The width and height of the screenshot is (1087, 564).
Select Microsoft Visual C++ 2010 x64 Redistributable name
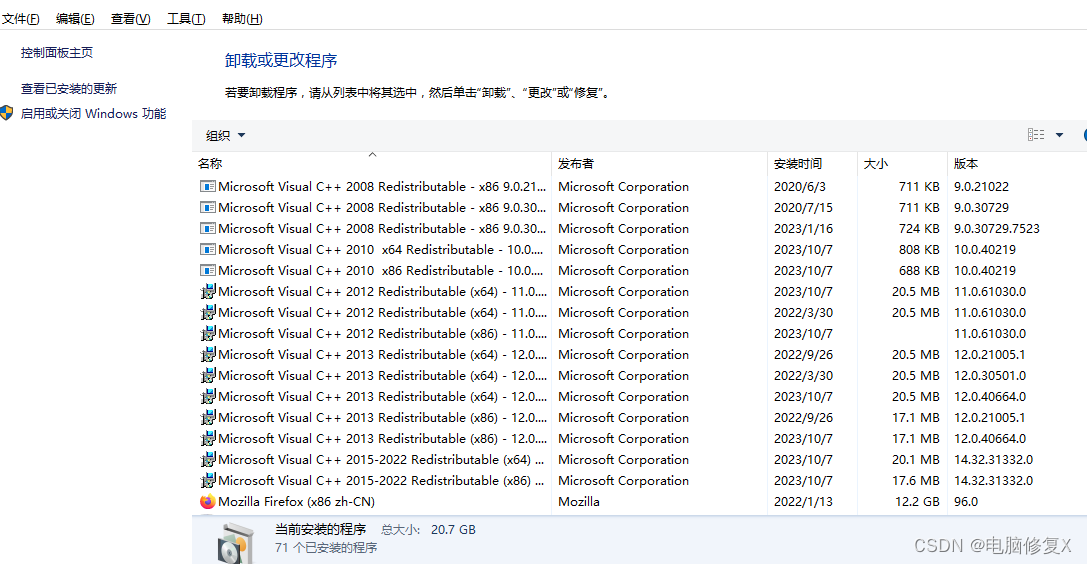pos(381,249)
